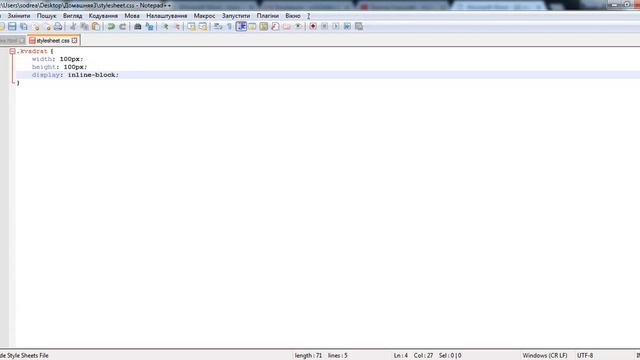Click the Stop Recording macro icon
The image size is (640, 360).
point(324,27)
